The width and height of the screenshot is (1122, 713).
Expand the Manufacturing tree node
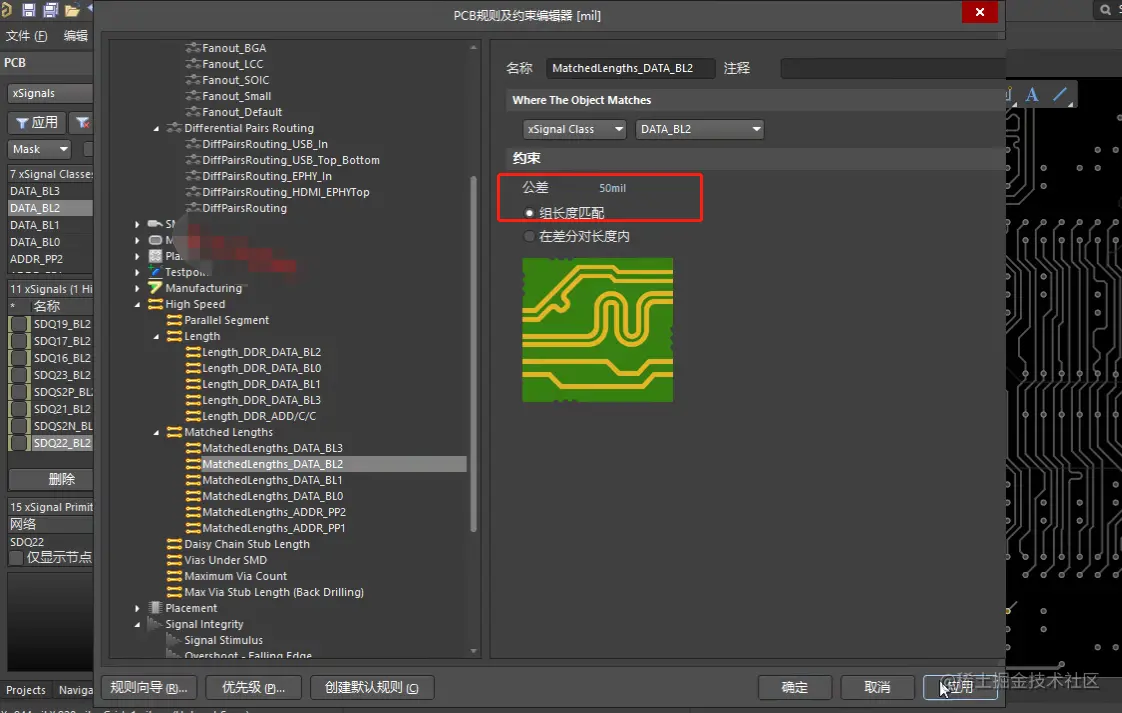(137, 288)
